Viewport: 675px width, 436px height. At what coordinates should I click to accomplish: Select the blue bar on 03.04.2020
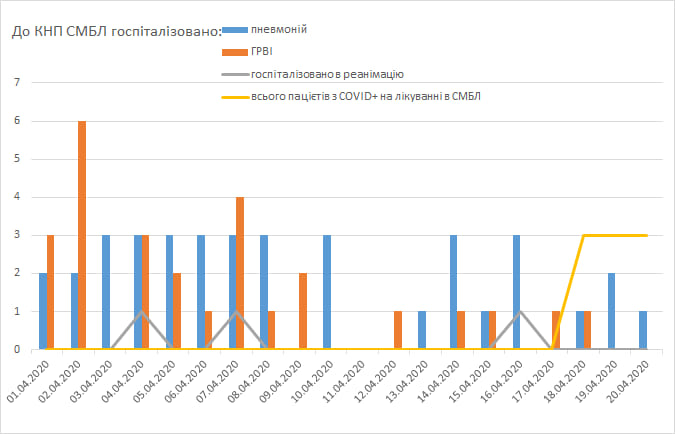coord(106,292)
